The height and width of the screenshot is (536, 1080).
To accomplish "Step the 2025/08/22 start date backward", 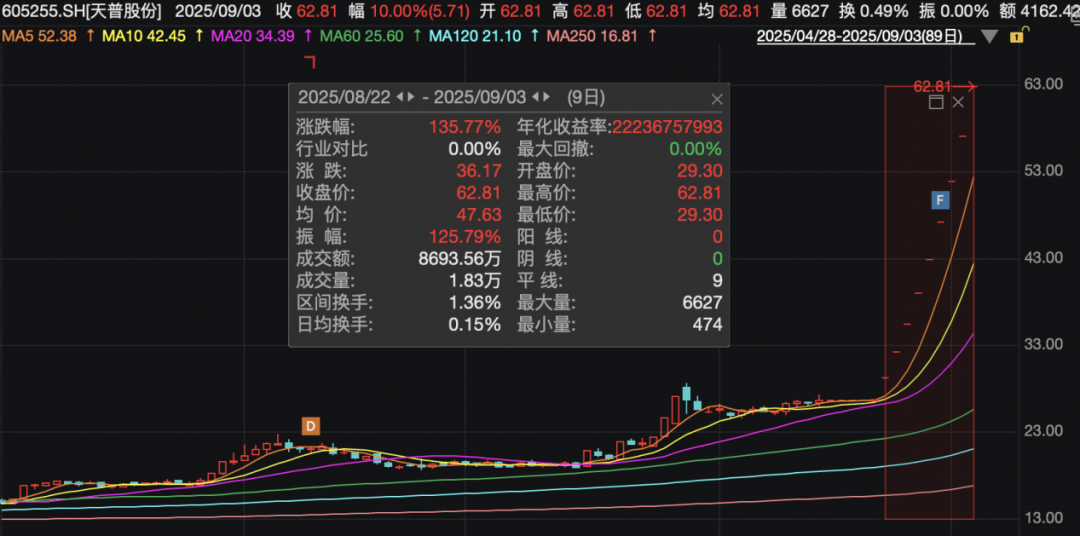I will tap(400, 98).
